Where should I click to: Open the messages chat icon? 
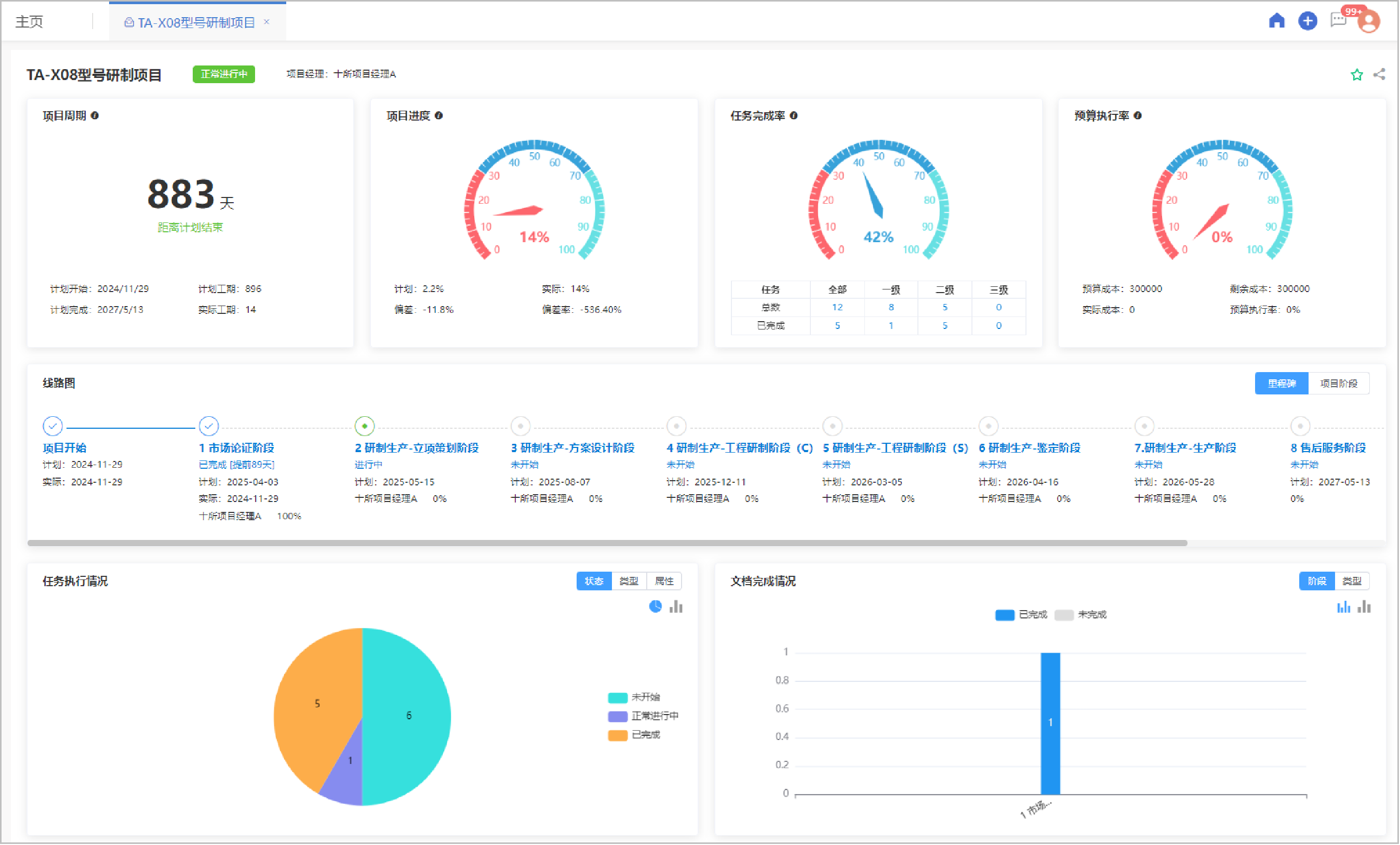(1338, 21)
